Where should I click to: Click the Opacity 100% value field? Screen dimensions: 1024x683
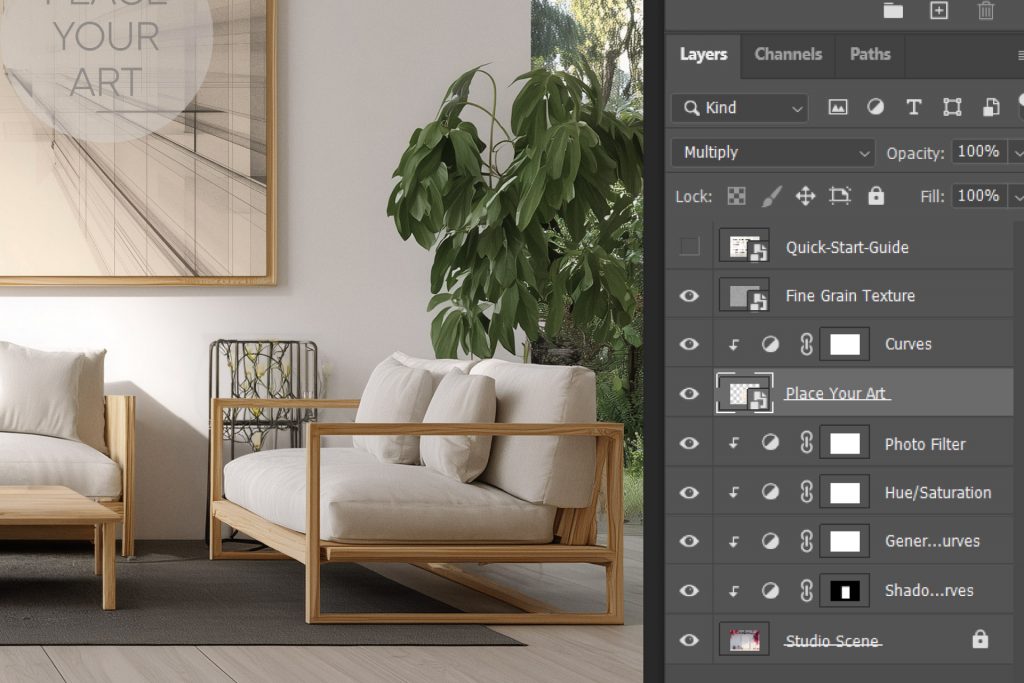tap(979, 152)
